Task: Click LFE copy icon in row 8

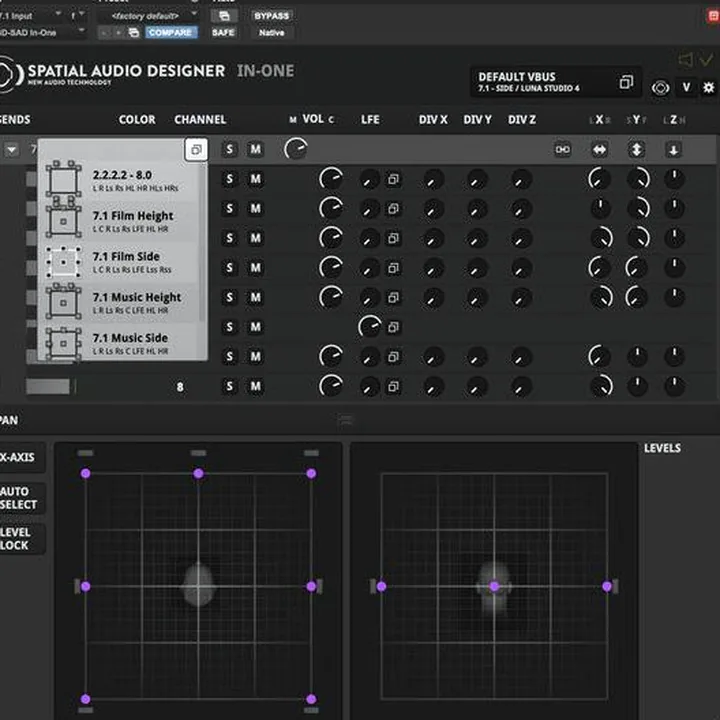Action: pos(393,387)
